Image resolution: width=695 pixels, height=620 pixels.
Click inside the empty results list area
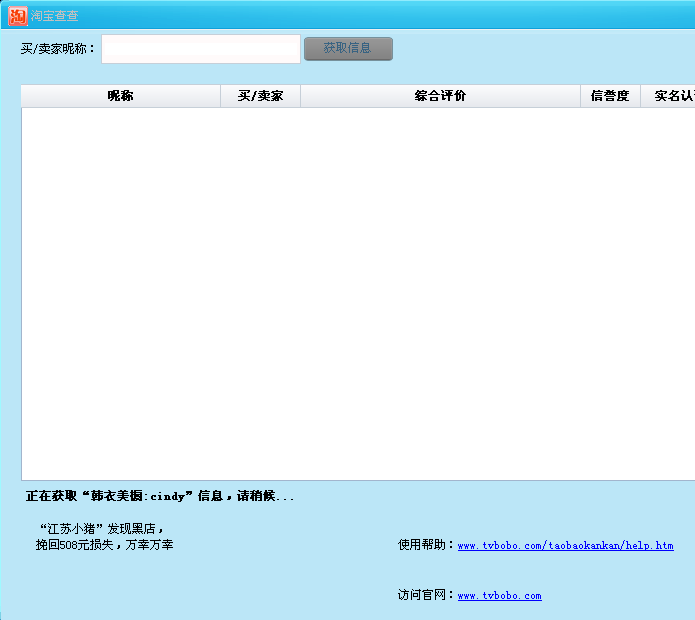(x=350, y=290)
